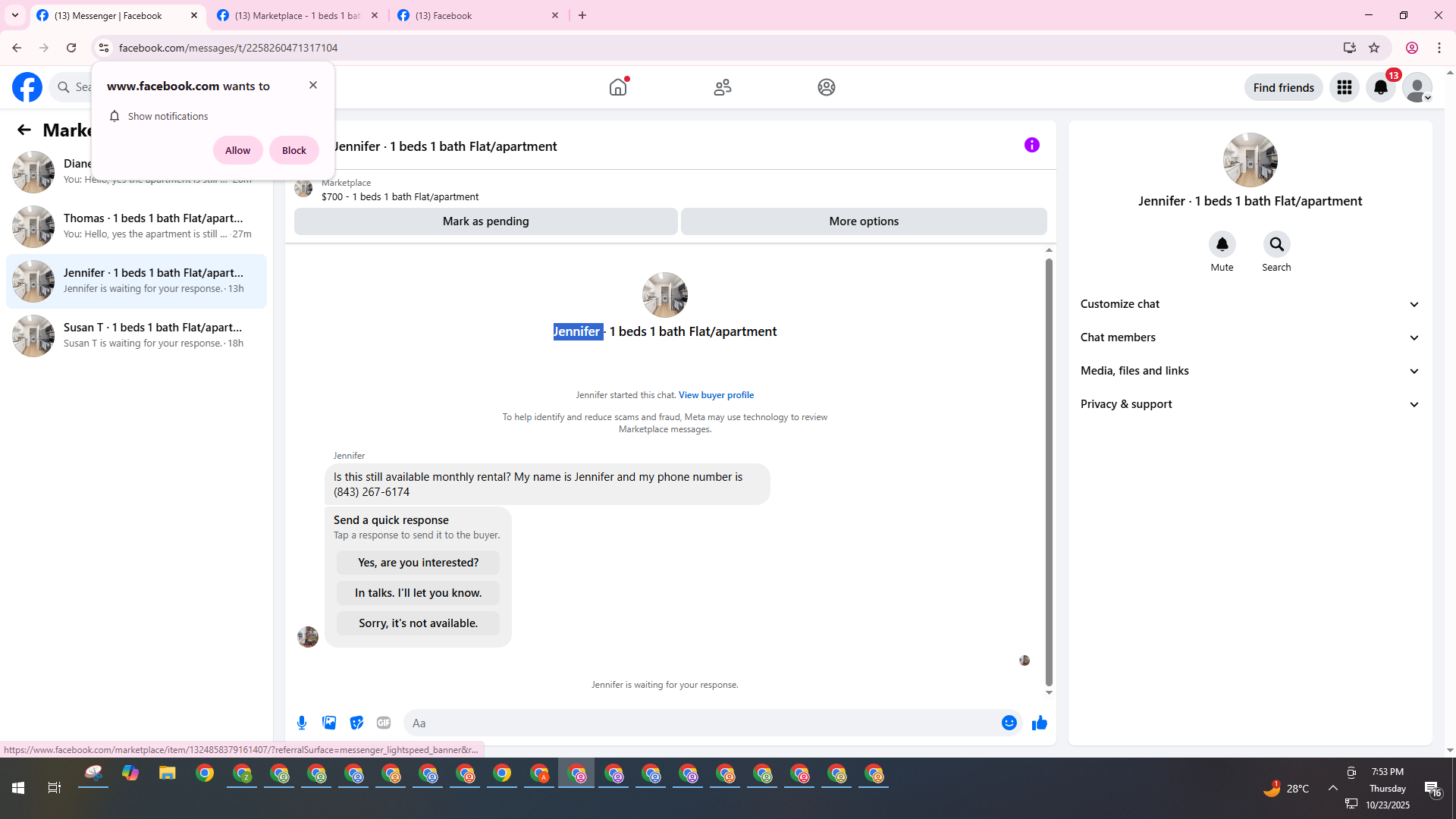Open the GIF picker icon
The height and width of the screenshot is (819, 1456).
pos(384,723)
